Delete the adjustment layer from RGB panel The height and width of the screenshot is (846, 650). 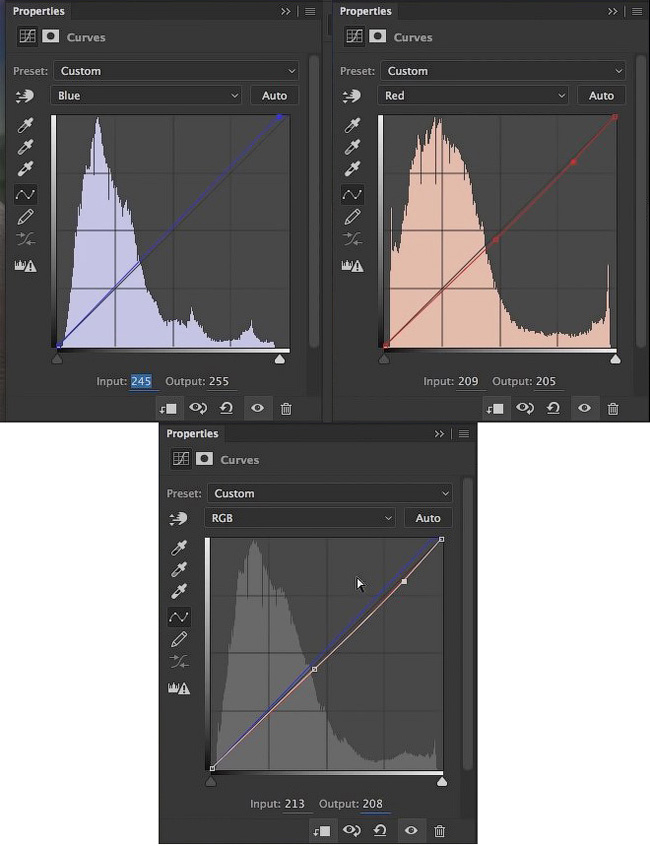tap(440, 831)
